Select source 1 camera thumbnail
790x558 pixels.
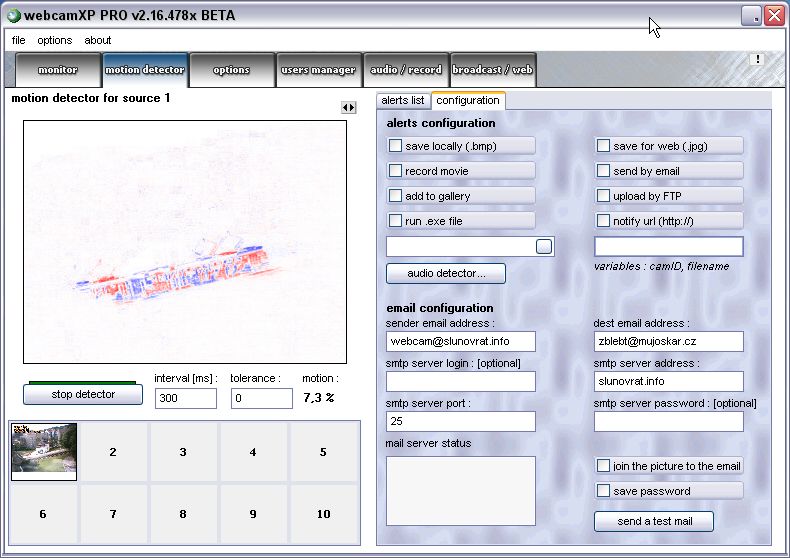[44, 452]
